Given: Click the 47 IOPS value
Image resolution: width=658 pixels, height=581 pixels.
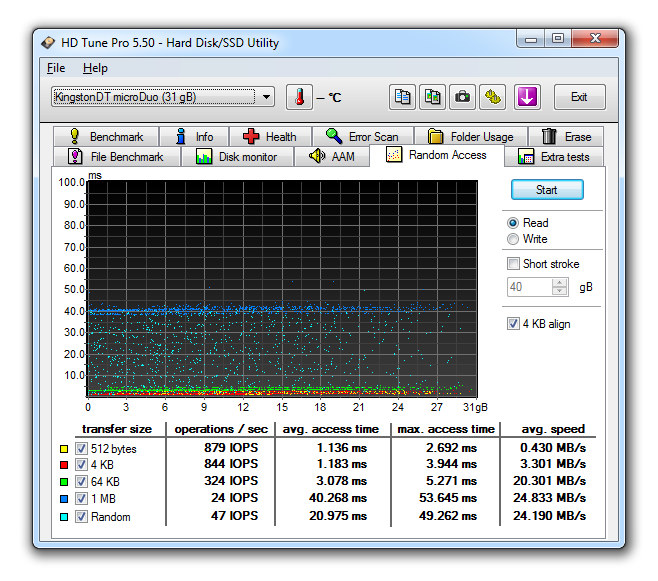Looking at the screenshot, I should pyautogui.click(x=235, y=516).
